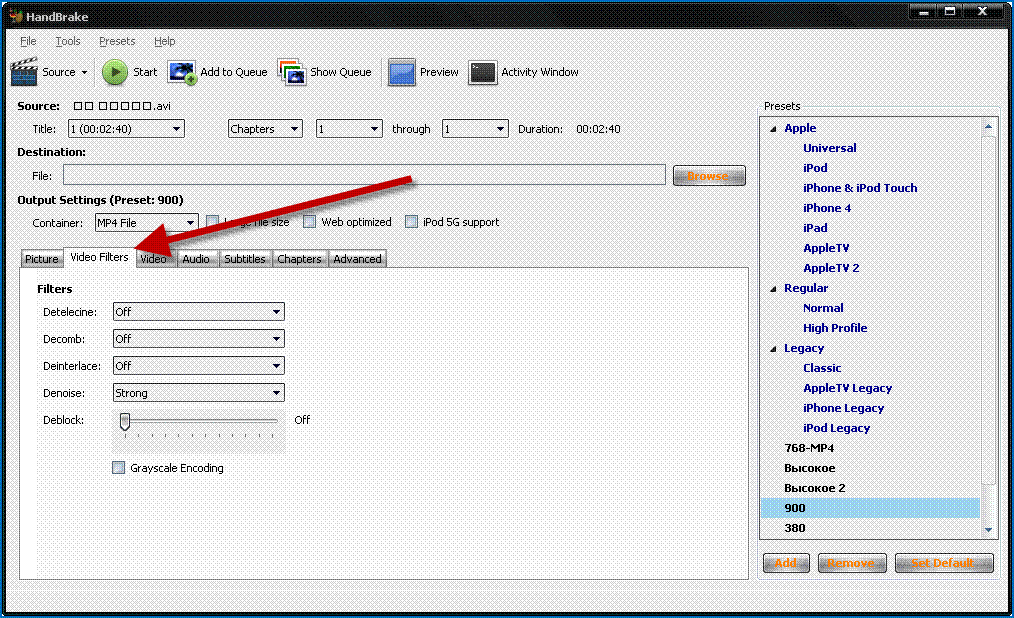
Task: Open the Deinterlace dropdown
Action: point(199,366)
